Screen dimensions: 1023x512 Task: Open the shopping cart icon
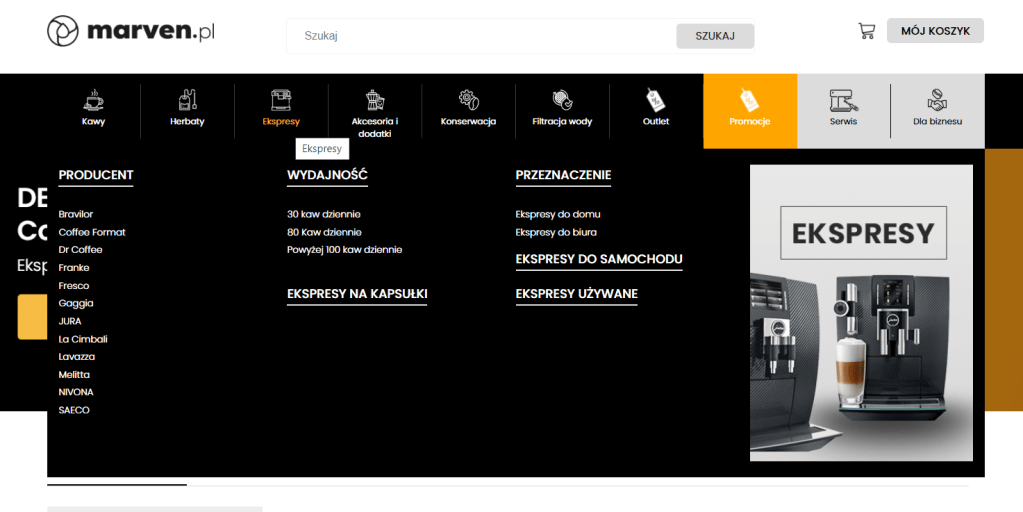(x=866, y=31)
